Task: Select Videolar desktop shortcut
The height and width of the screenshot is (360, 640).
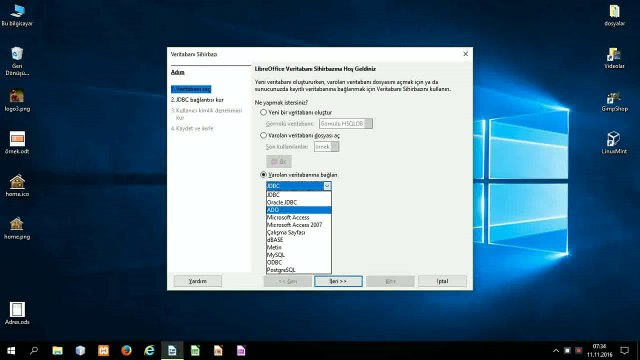Action: point(614,58)
